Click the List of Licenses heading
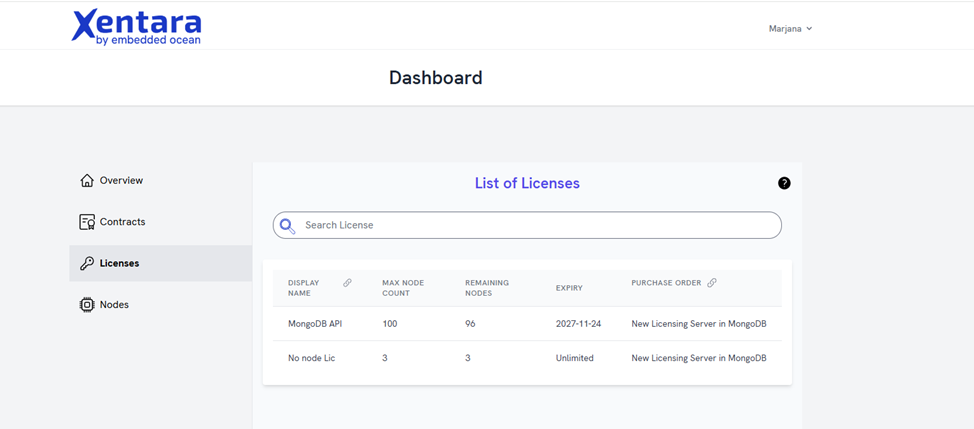 [527, 183]
